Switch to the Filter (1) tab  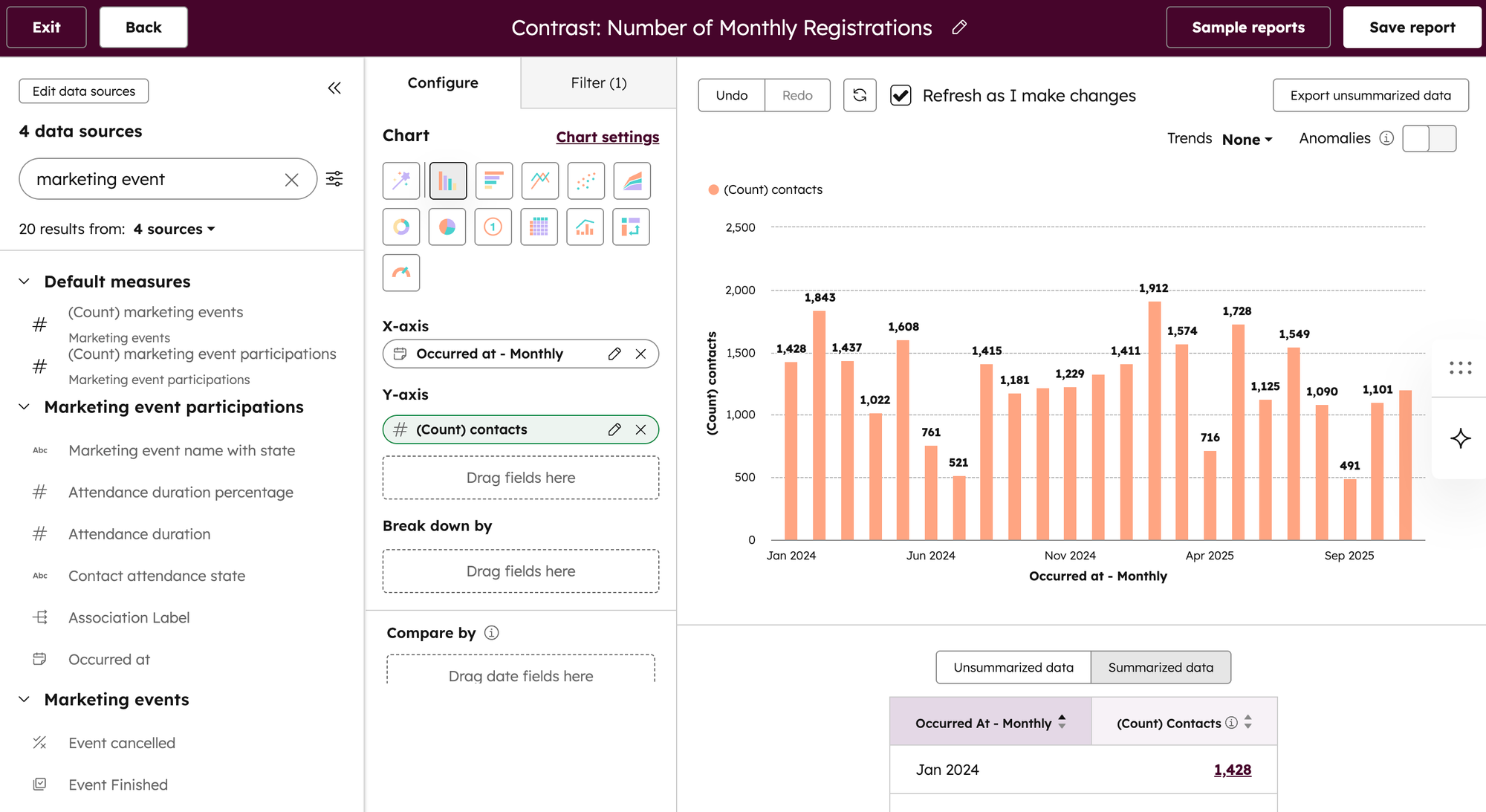pos(598,82)
